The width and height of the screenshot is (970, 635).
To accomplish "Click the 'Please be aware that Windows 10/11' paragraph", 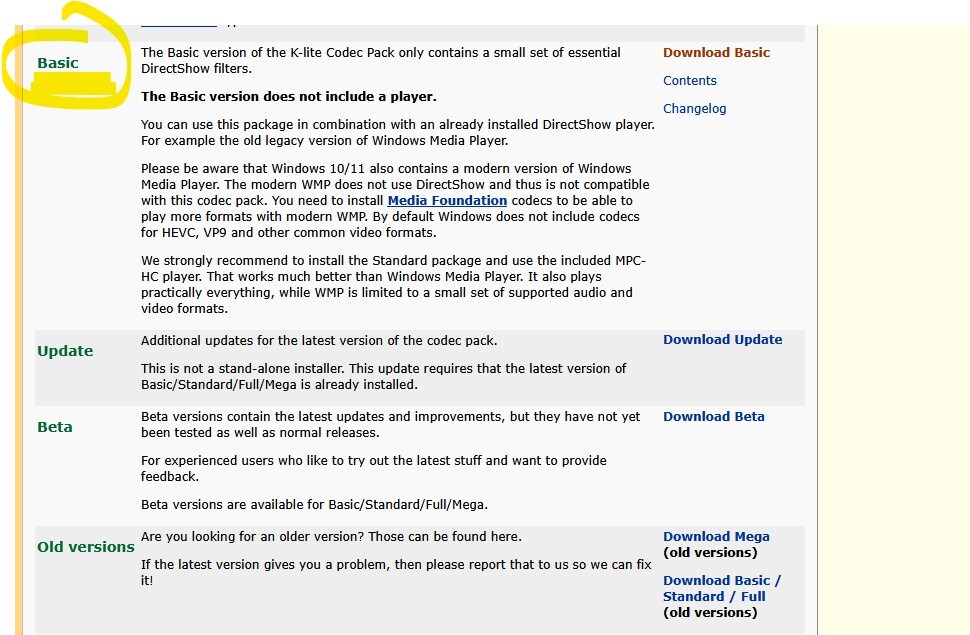I will [394, 201].
